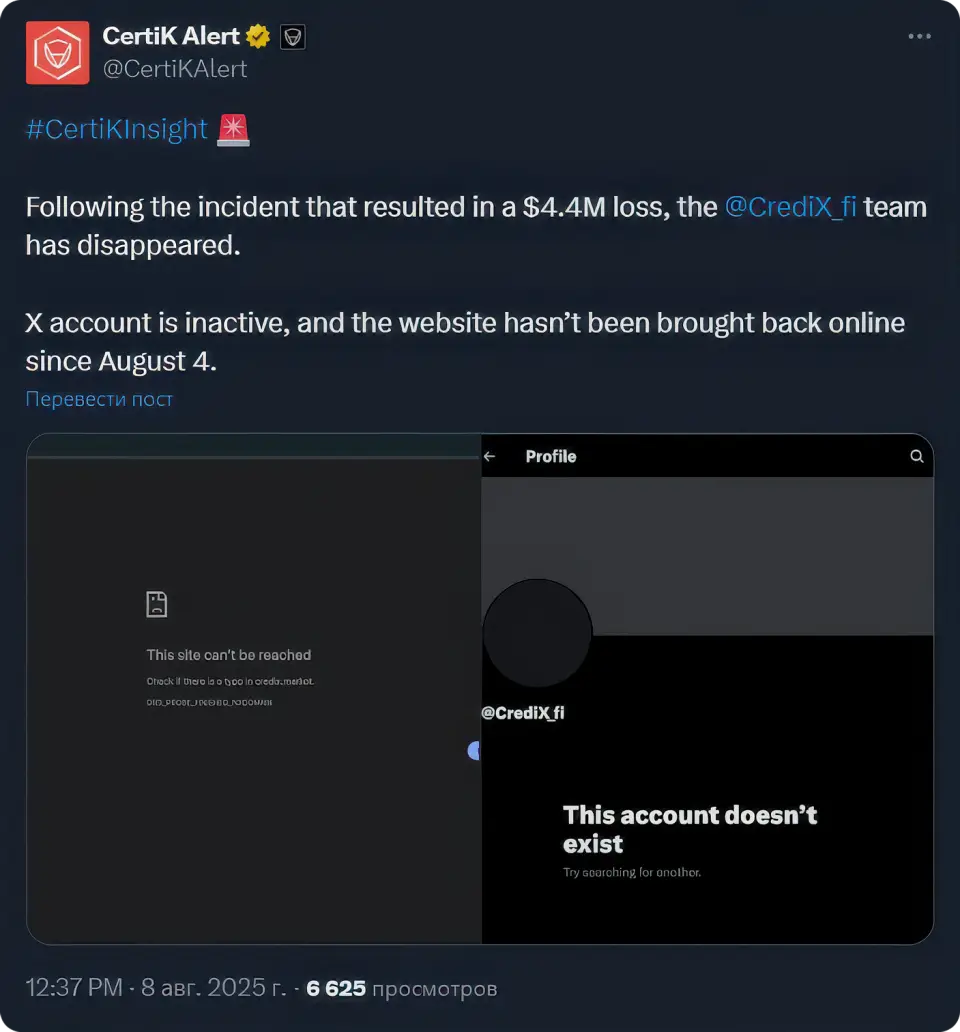Click the search magnifier in embedded profile

(917, 456)
